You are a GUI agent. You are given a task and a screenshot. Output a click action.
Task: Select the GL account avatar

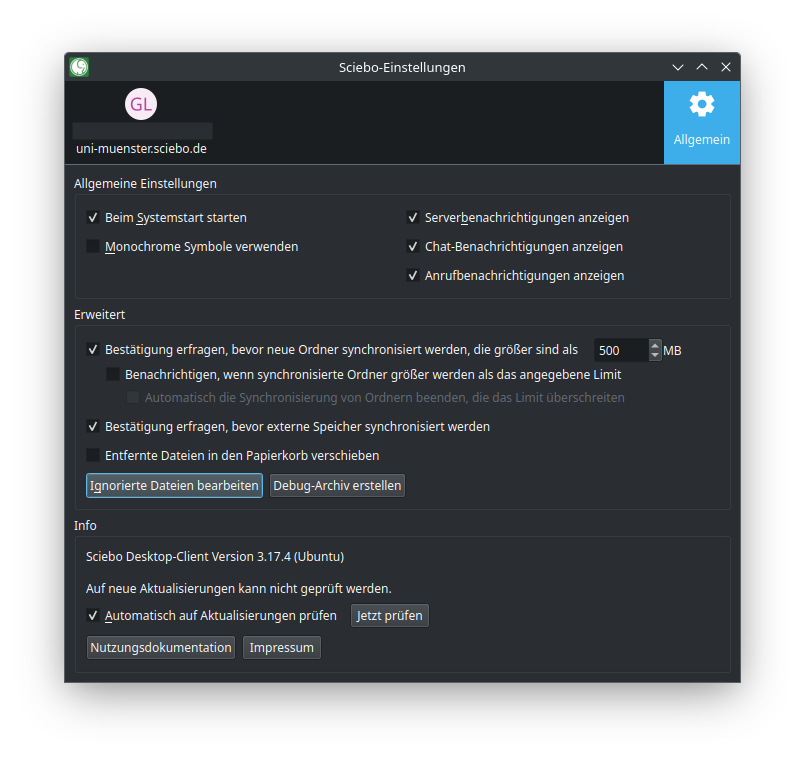[x=141, y=104]
